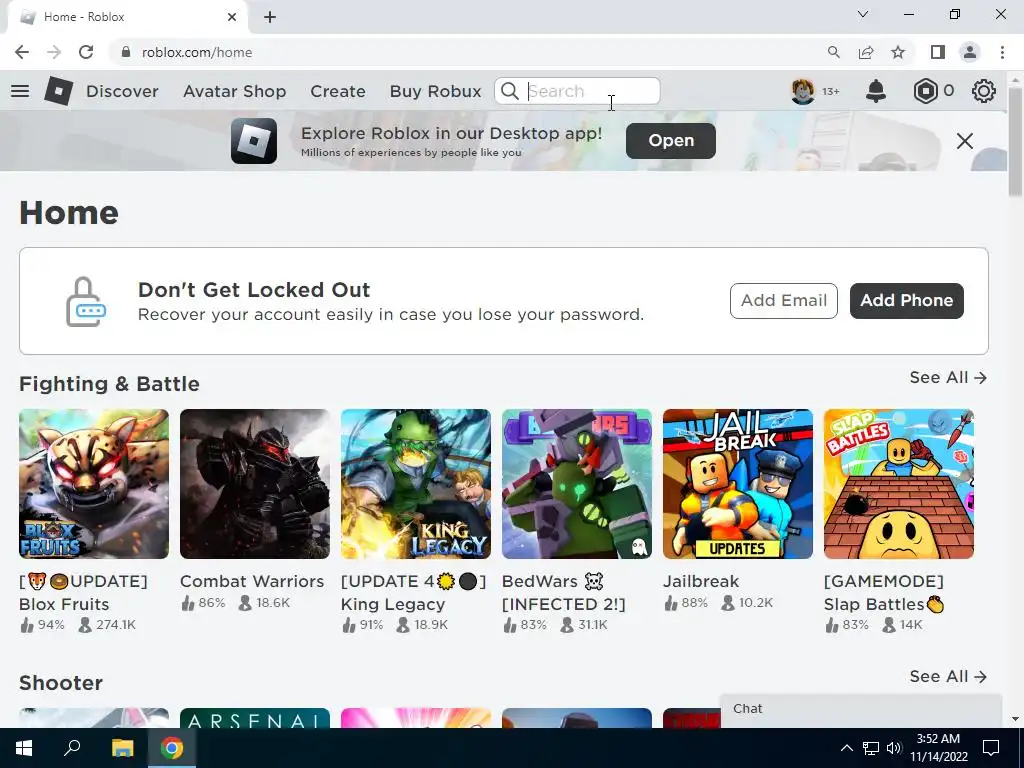Open Windows Action Center

point(991,748)
